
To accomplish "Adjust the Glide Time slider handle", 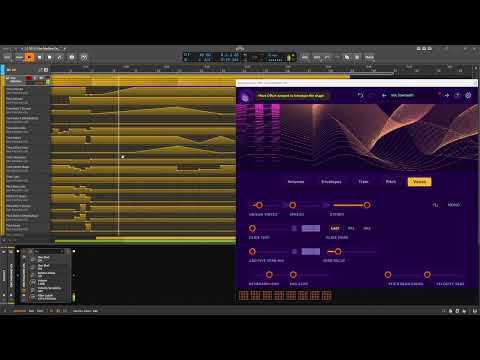I will pyautogui.click(x=252, y=228).
